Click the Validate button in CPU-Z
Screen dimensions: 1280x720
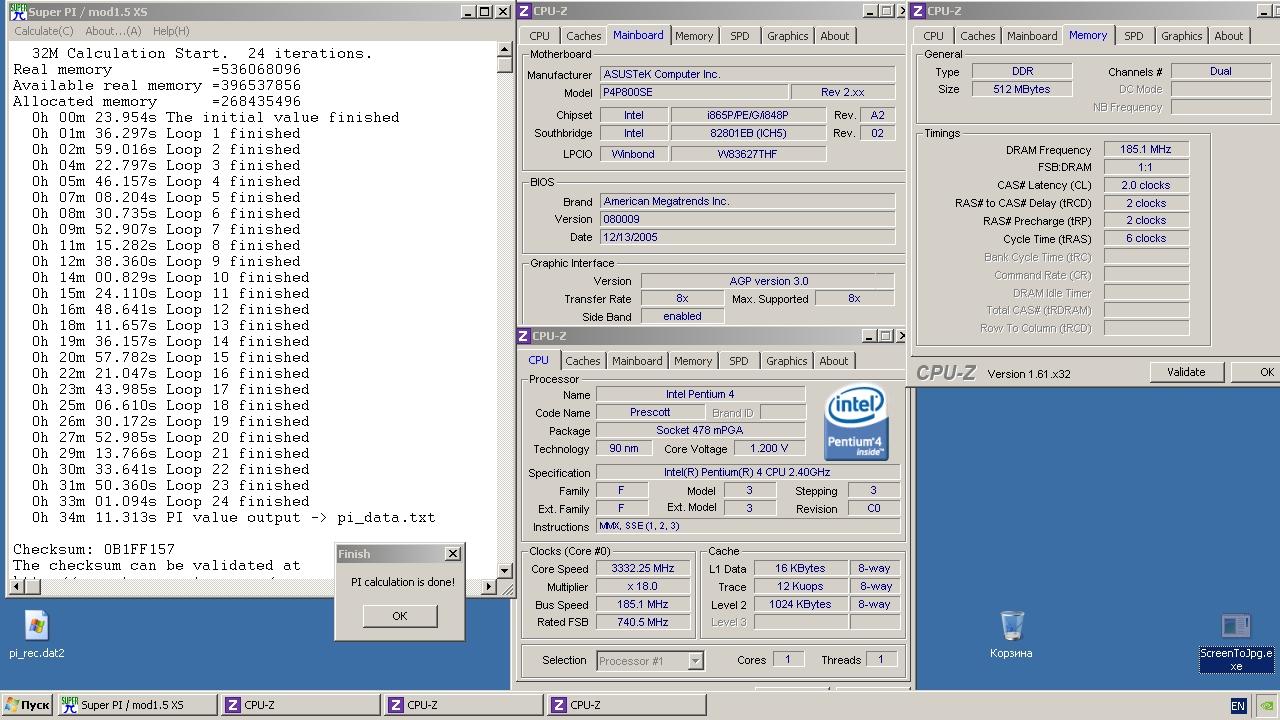click(1186, 372)
